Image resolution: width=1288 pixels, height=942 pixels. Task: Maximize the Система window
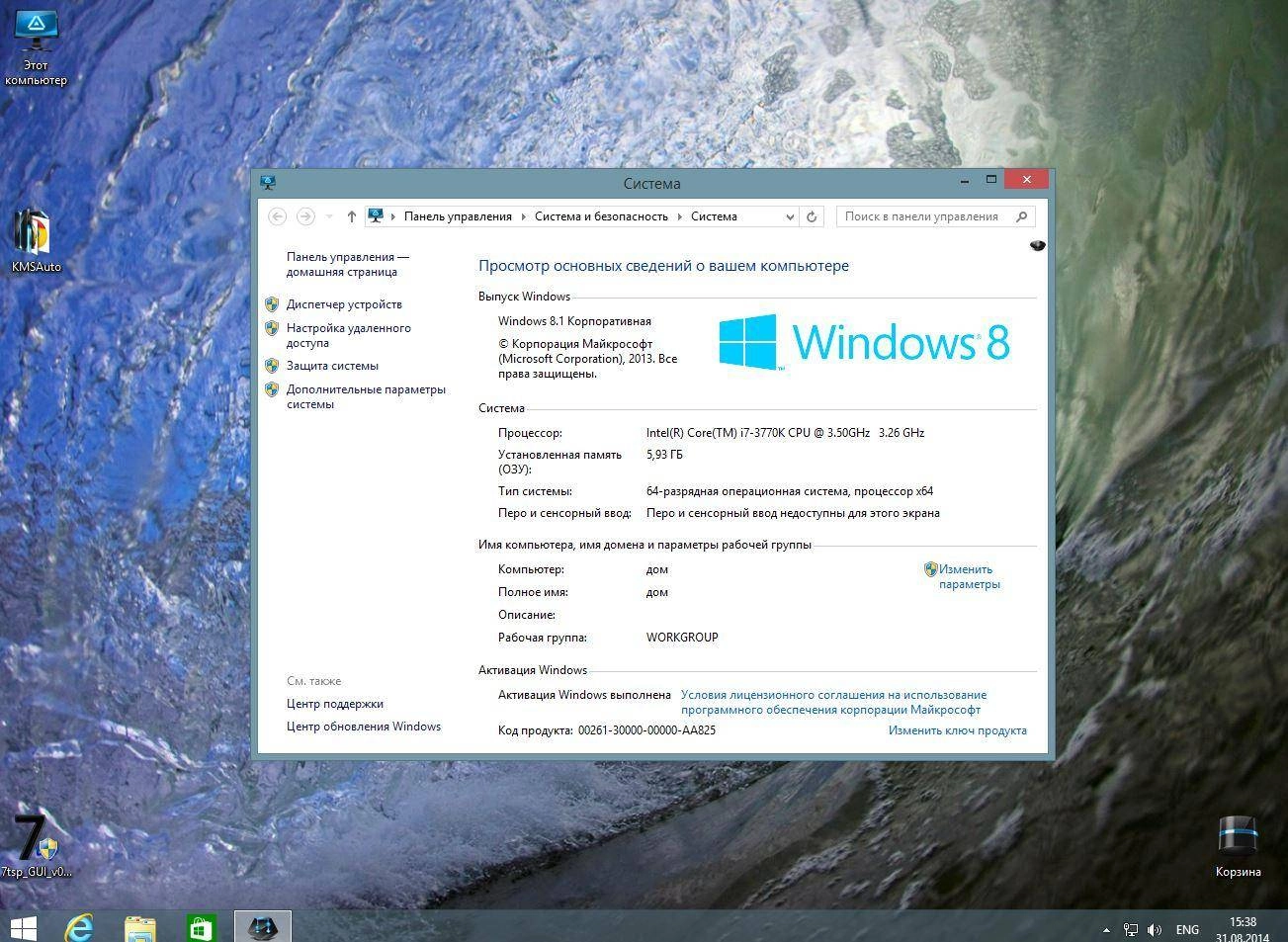(990, 180)
